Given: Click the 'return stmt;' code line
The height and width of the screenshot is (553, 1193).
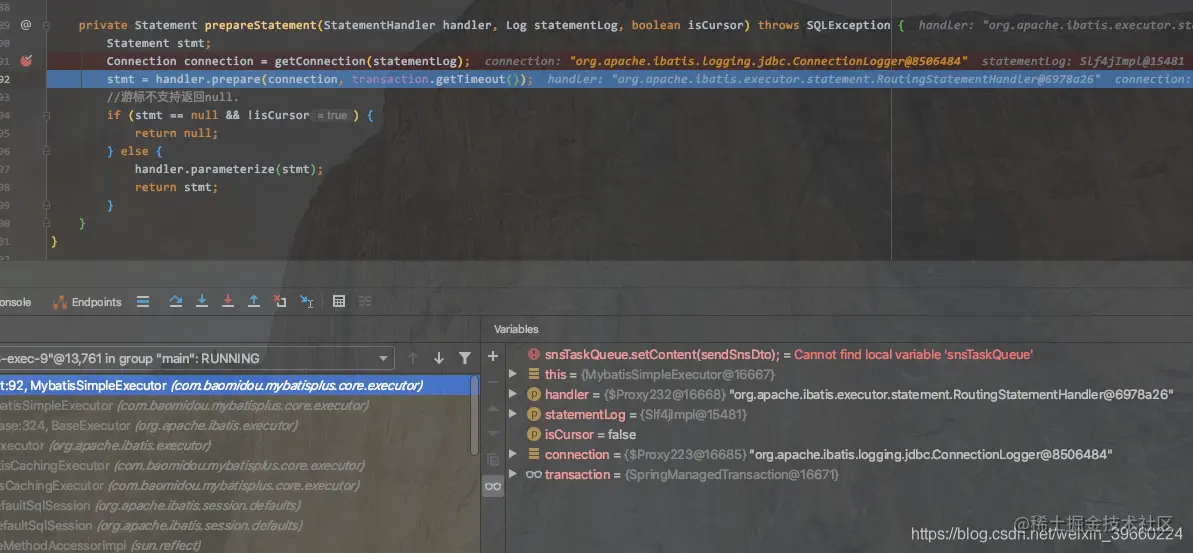Looking at the screenshot, I should 177,187.
